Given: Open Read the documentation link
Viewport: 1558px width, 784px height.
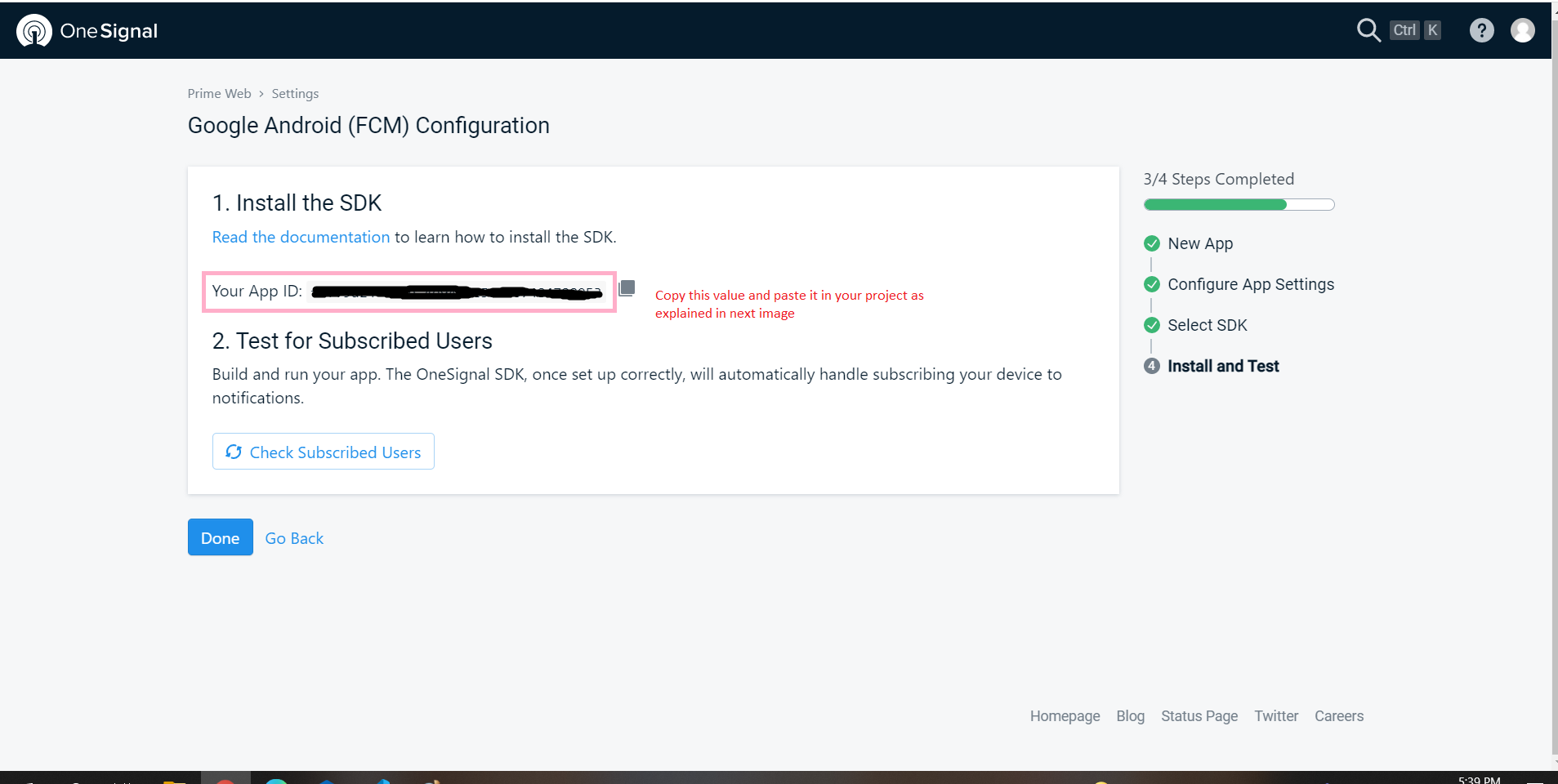Looking at the screenshot, I should pos(301,237).
